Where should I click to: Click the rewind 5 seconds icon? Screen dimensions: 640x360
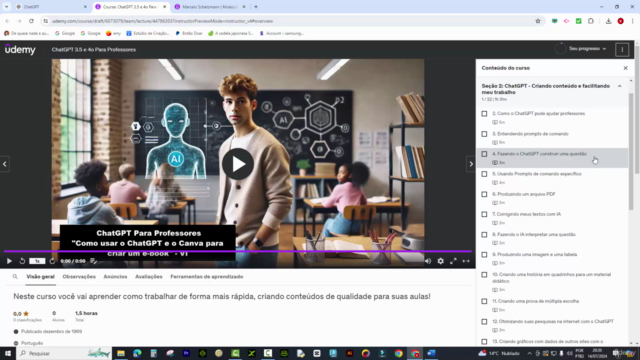(x=22, y=261)
